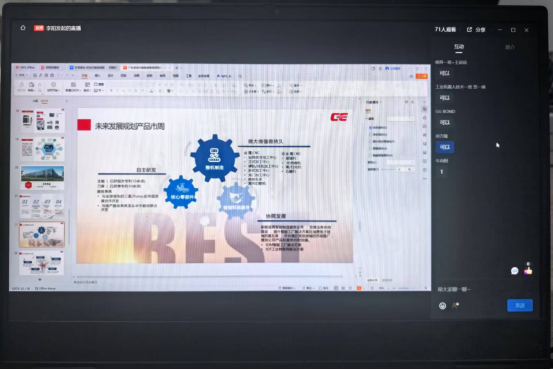The width and height of the screenshot is (553, 370).
Task: Switch to the 简介 tab
Action: 510,47
